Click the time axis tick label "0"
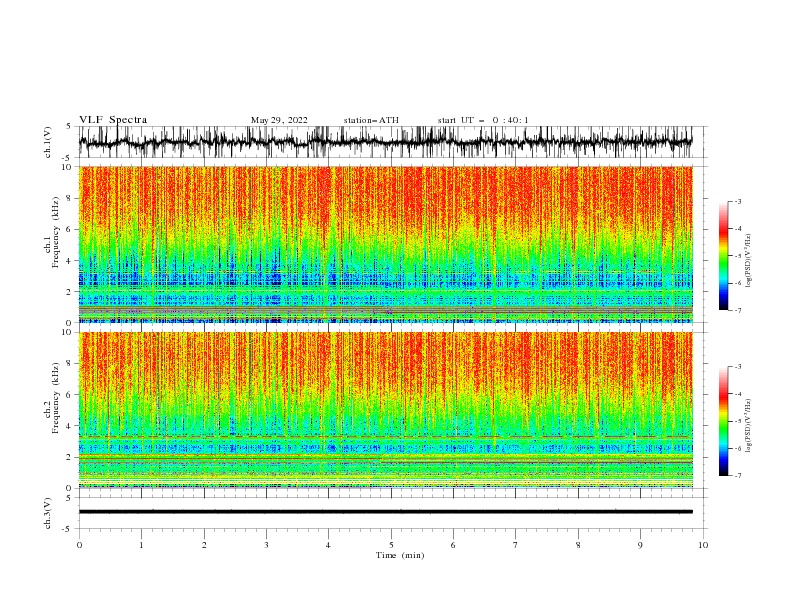 tap(79, 545)
